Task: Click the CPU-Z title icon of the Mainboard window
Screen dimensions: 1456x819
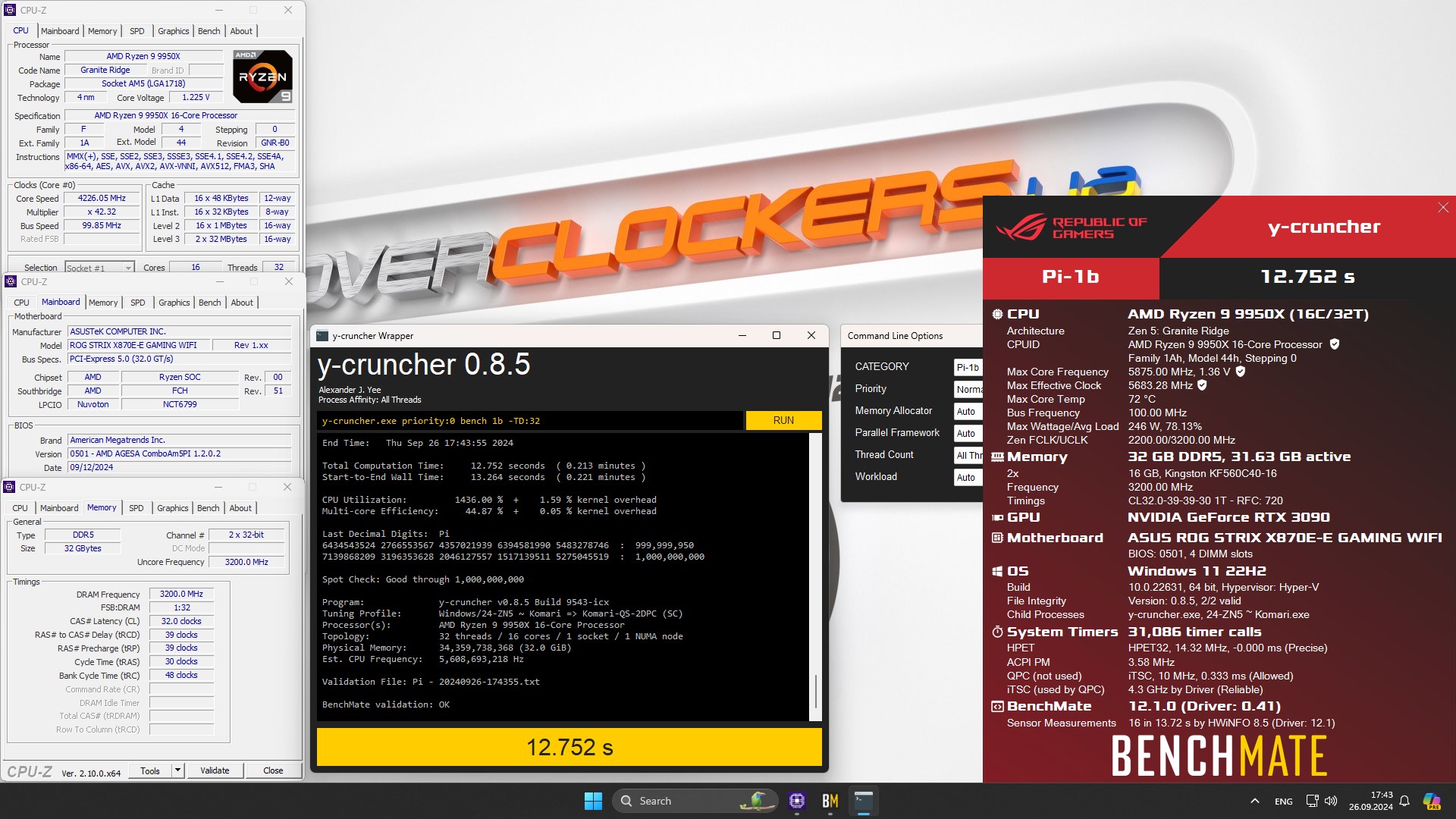Action: coord(11,281)
